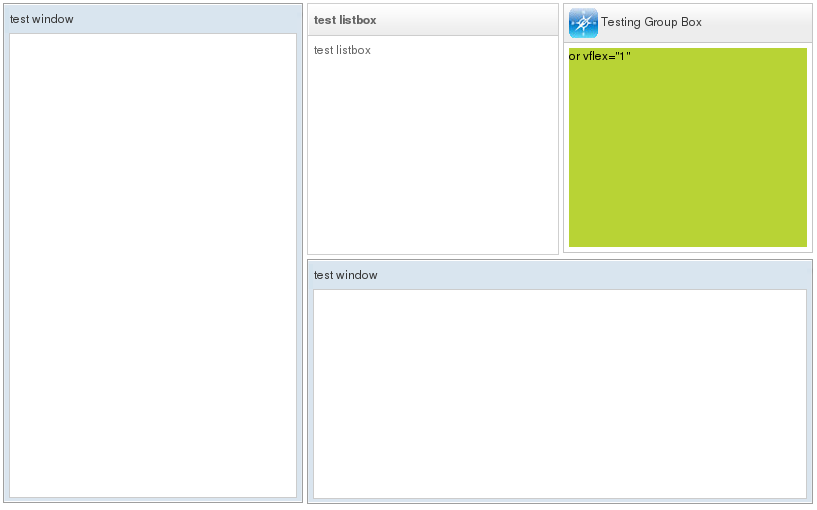The image size is (817, 510).
Task: Click the empty area below the listbox item
Action: (x=432, y=160)
